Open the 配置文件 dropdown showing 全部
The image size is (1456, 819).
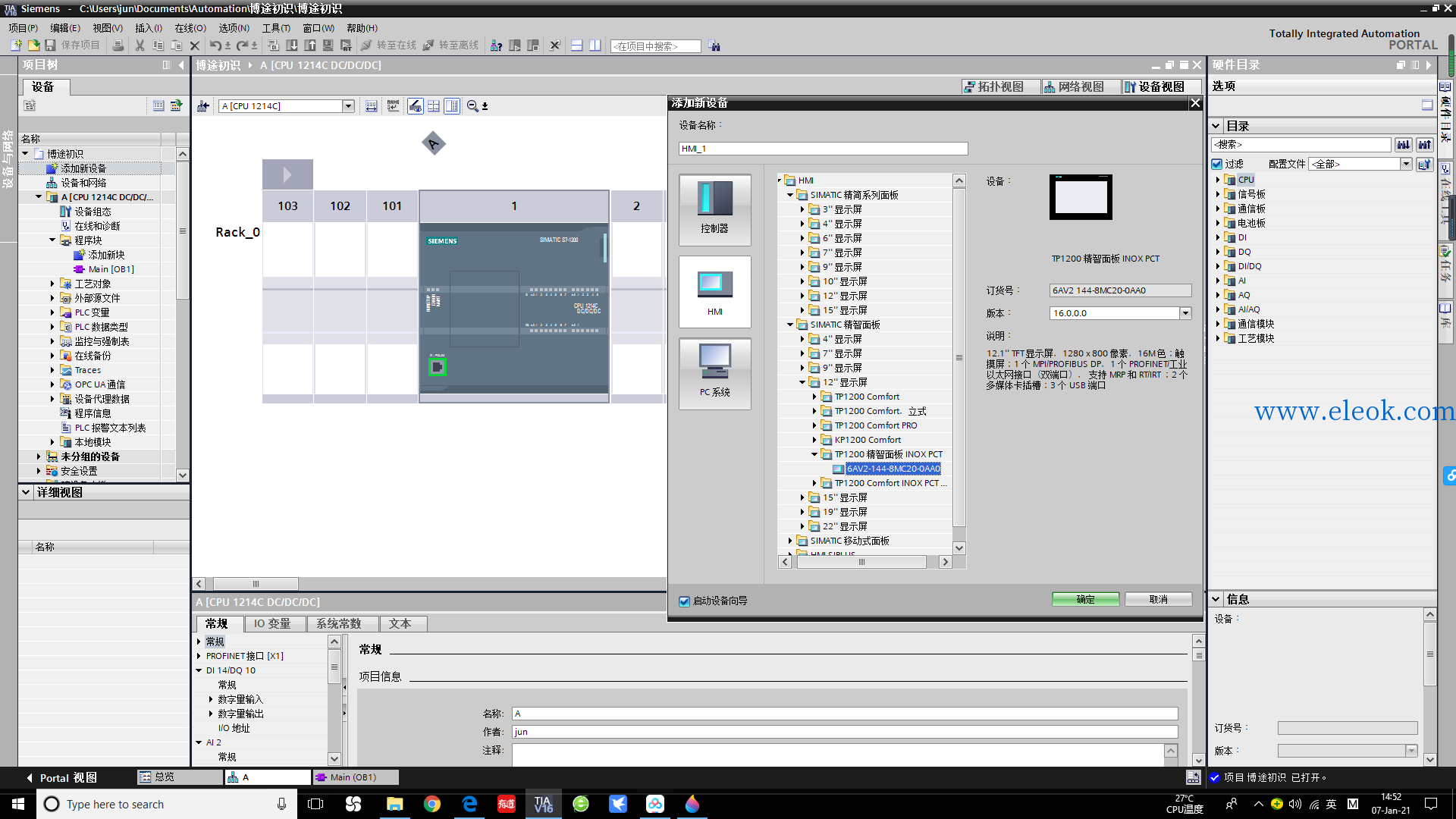tap(1406, 164)
